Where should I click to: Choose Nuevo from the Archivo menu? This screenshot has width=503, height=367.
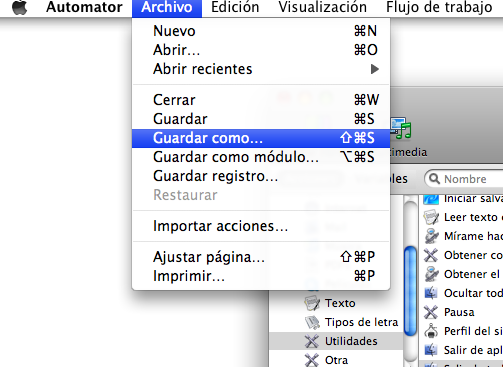tap(261, 31)
